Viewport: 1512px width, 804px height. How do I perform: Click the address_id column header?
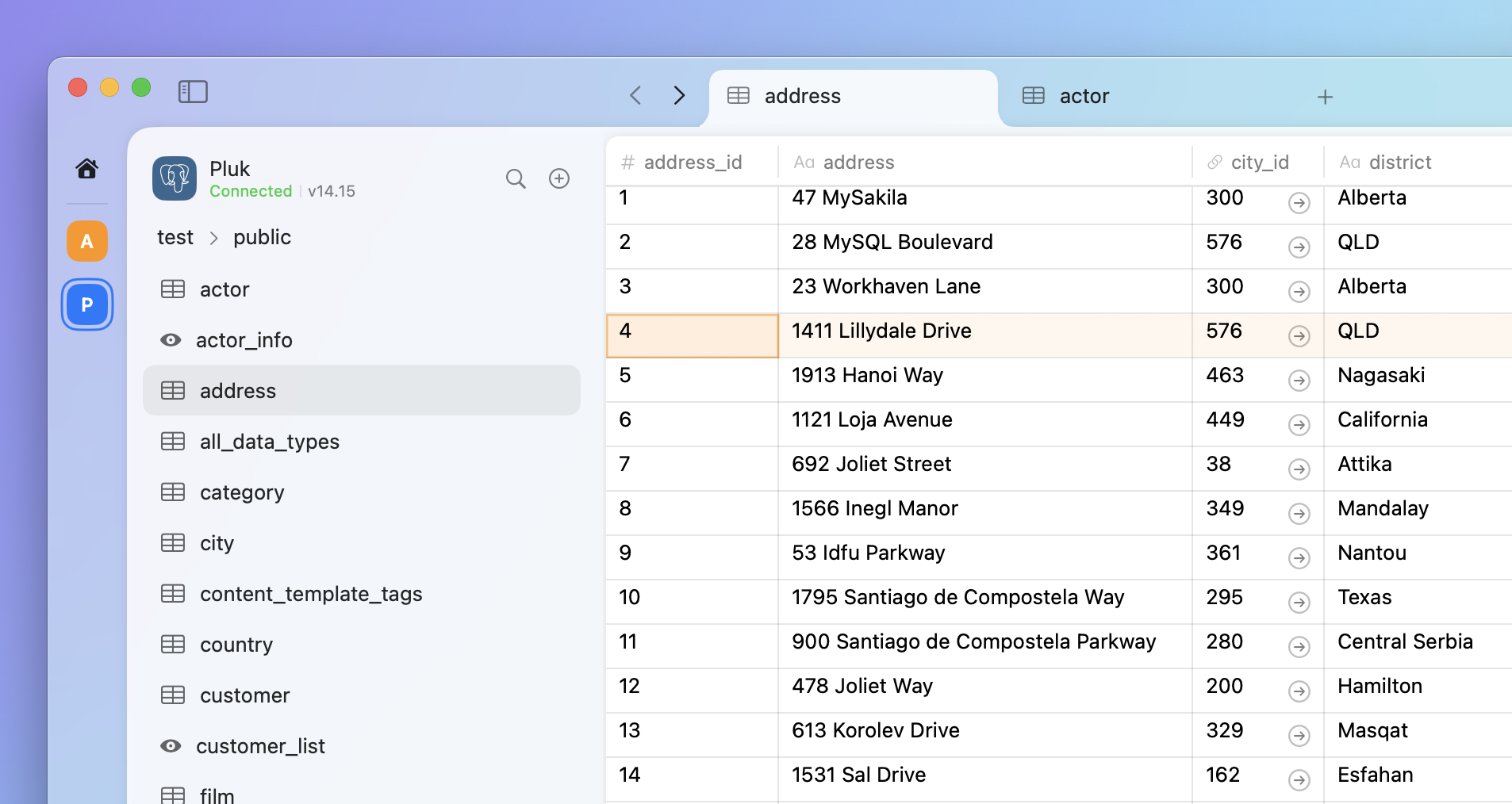tap(693, 162)
